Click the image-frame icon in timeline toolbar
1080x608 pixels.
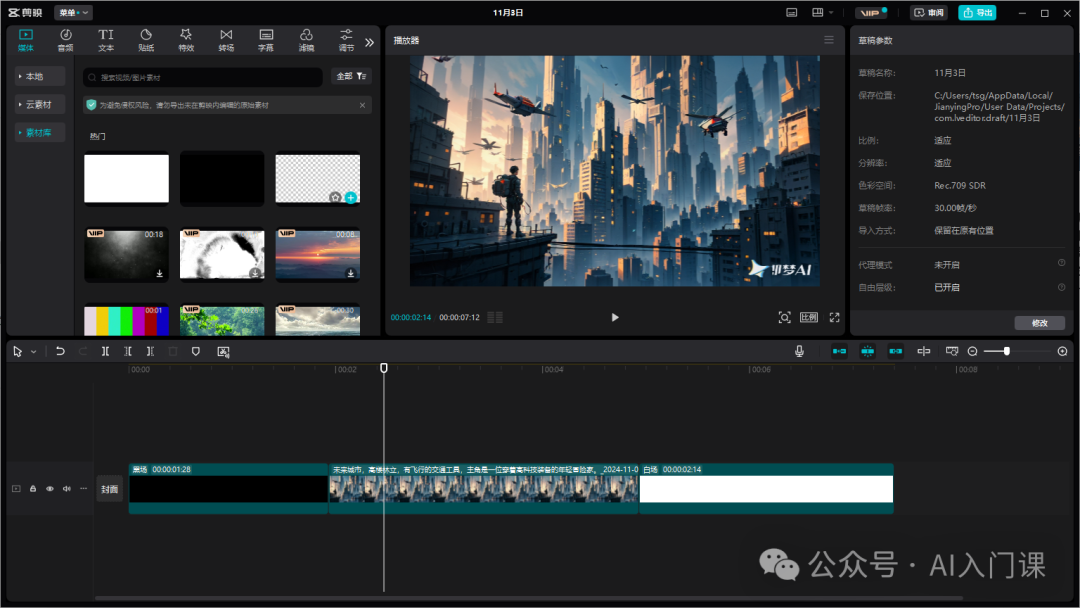(223, 351)
